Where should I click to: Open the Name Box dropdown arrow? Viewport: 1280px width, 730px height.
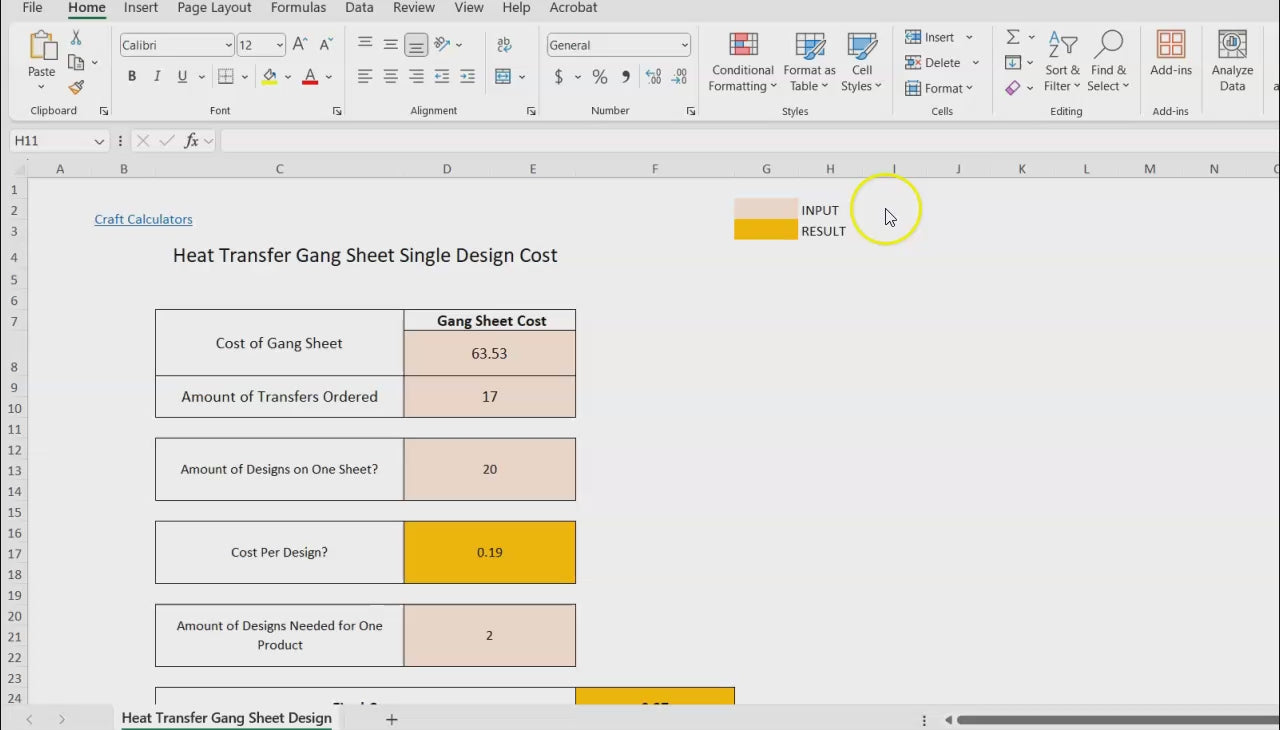tap(99, 141)
